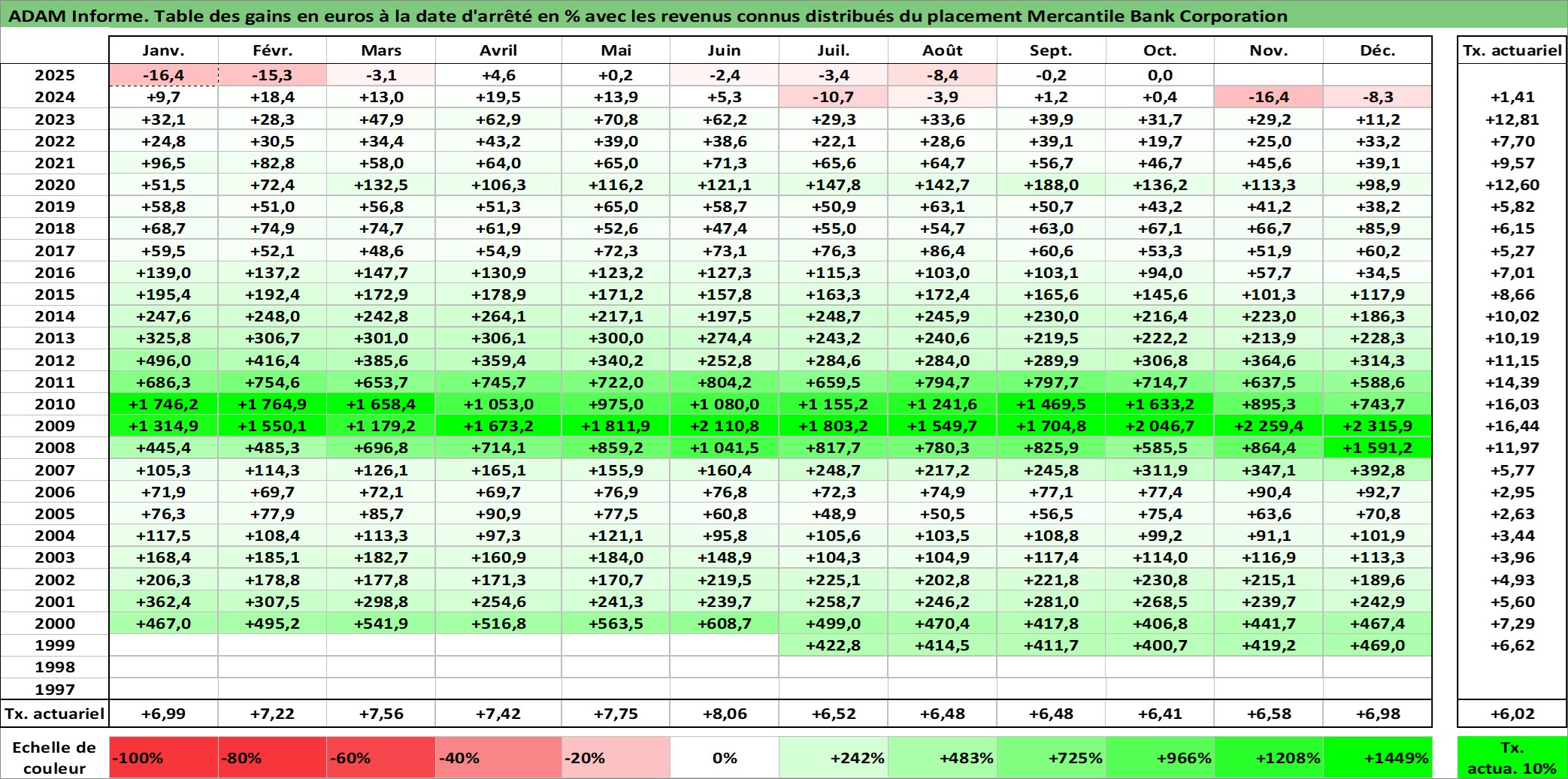Click the Juin column header
Screen dimensions: 1568x779
coord(725,50)
